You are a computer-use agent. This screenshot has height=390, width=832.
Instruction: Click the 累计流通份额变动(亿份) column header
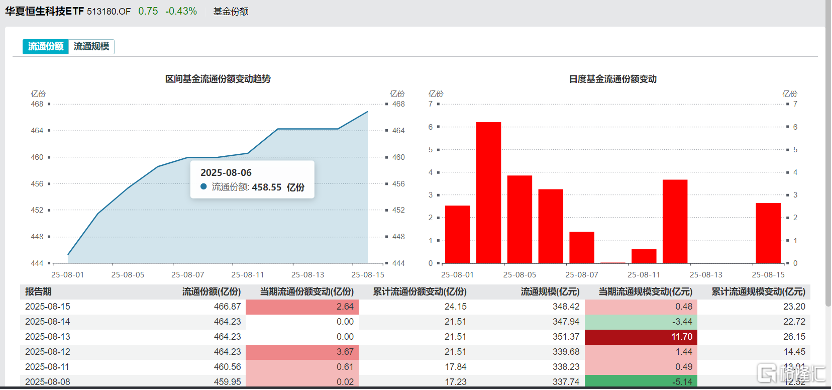click(419, 291)
